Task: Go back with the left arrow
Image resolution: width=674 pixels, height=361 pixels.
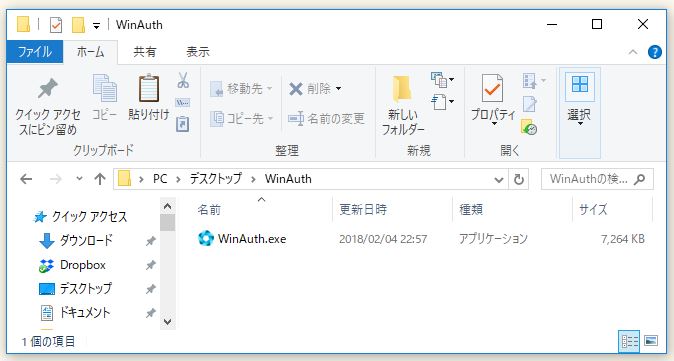Action: coord(26,179)
